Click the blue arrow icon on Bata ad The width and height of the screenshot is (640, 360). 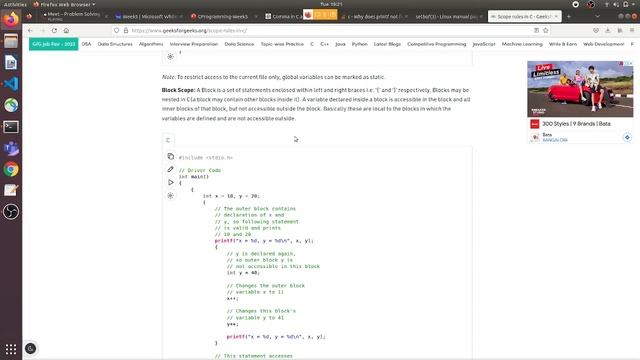(x=627, y=137)
